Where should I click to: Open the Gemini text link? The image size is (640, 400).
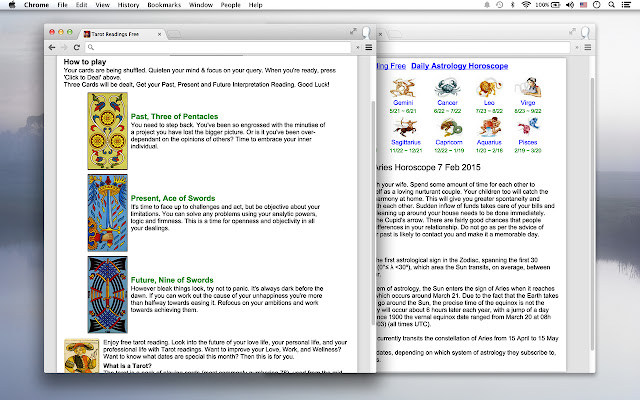pyautogui.click(x=403, y=103)
